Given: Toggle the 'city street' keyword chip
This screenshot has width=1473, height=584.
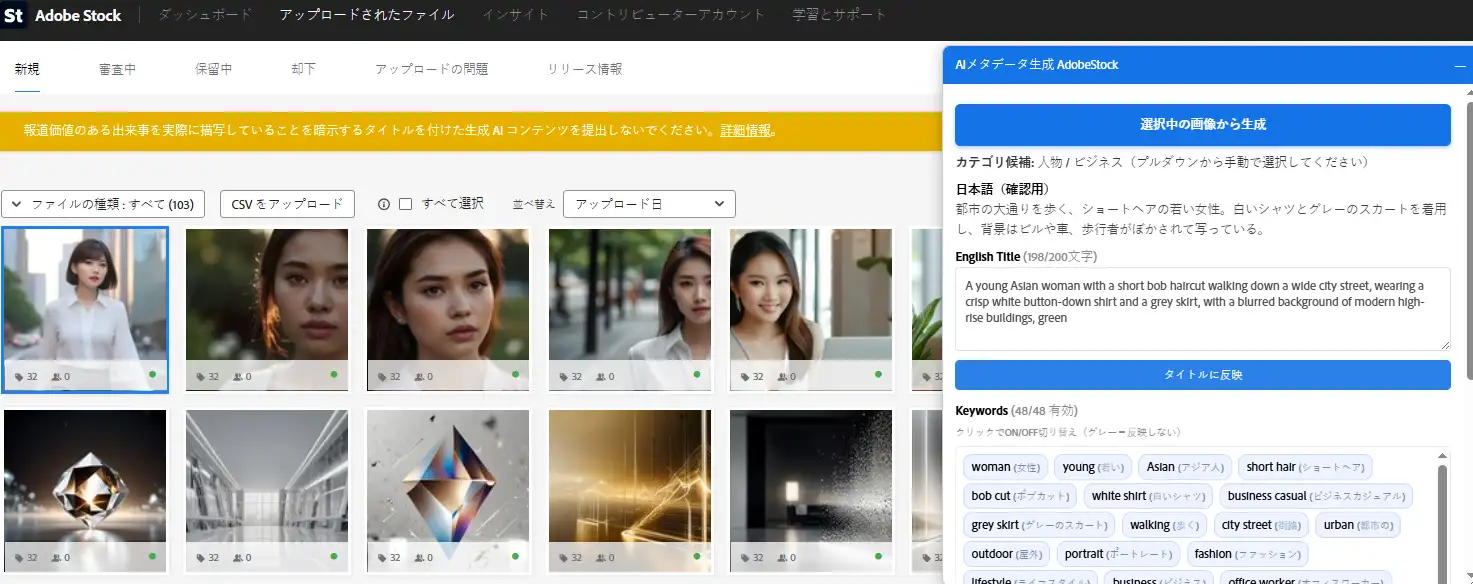Looking at the screenshot, I should [x=1261, y=525].
